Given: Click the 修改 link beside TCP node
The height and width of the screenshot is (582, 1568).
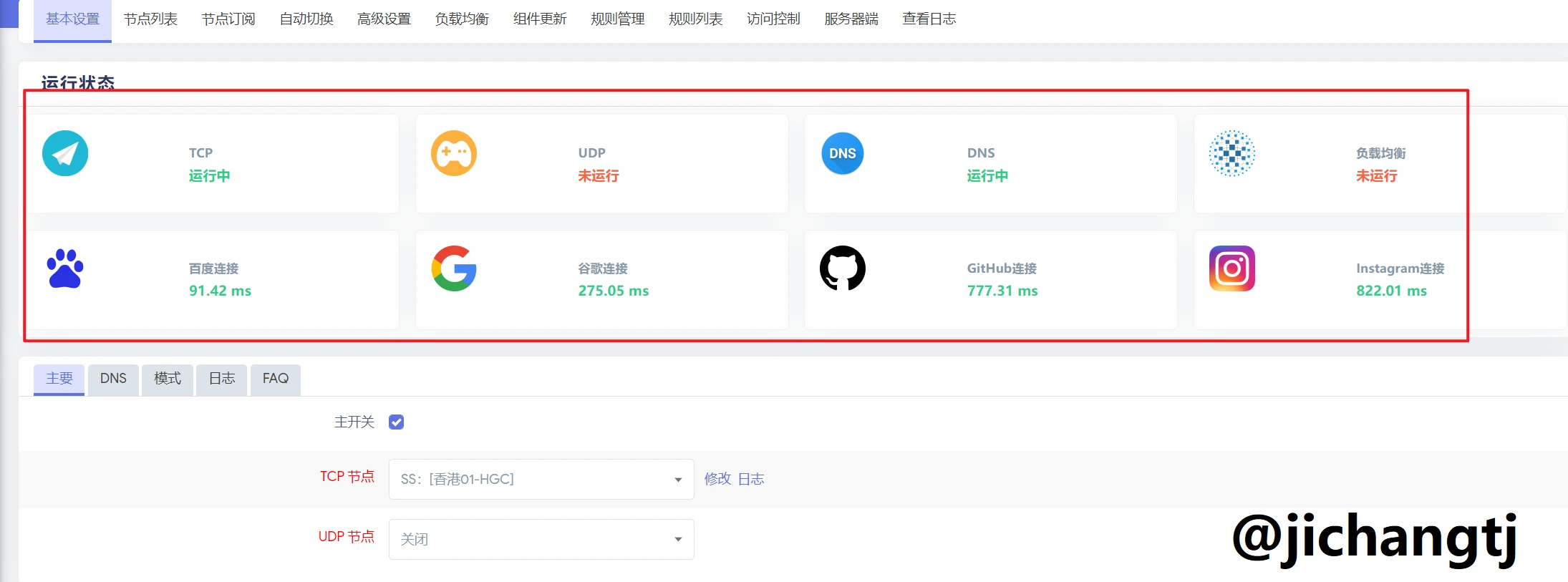Looking at the screenshot, I should click(717, 479).
